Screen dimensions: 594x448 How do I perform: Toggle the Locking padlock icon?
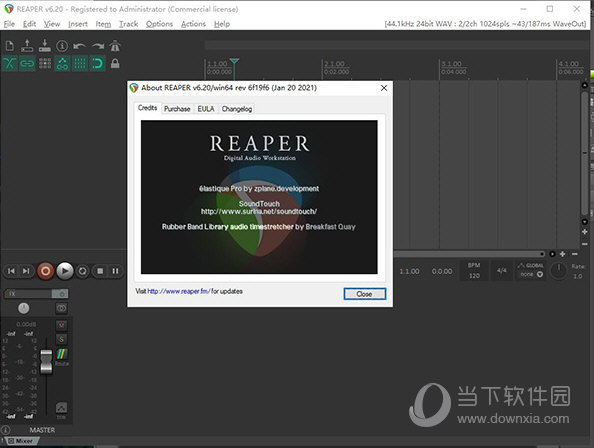115,63
